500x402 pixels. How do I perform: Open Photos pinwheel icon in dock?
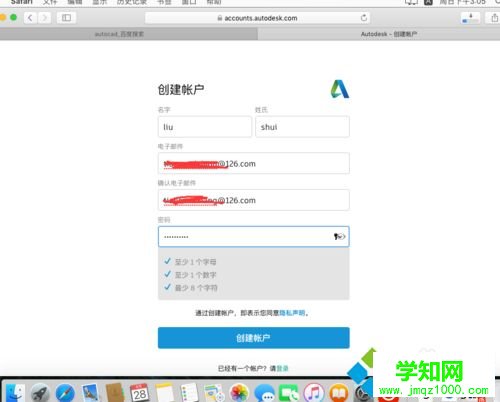(x=239, y=393)
